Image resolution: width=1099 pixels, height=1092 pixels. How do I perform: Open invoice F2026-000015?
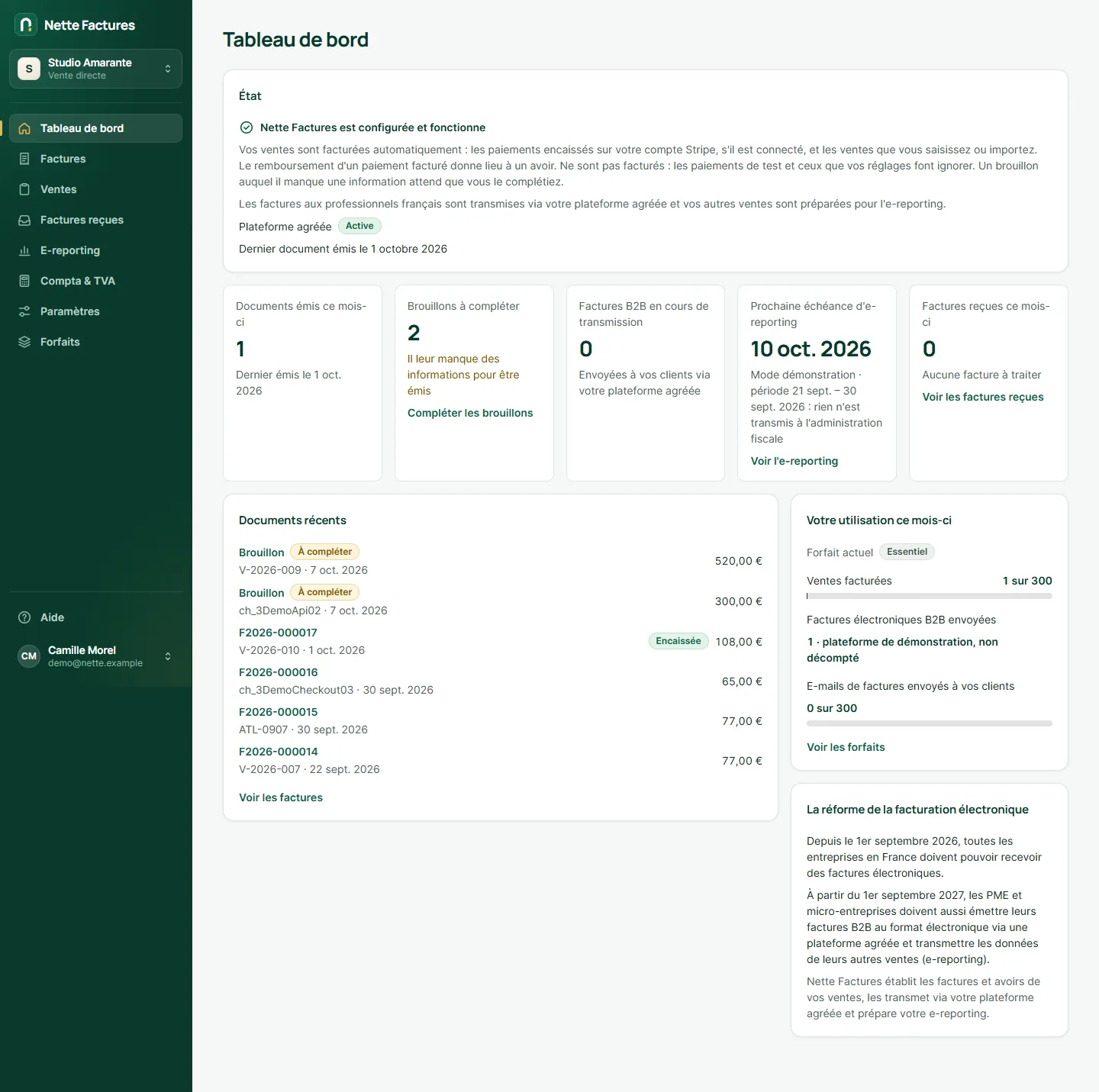coord(278,712)
